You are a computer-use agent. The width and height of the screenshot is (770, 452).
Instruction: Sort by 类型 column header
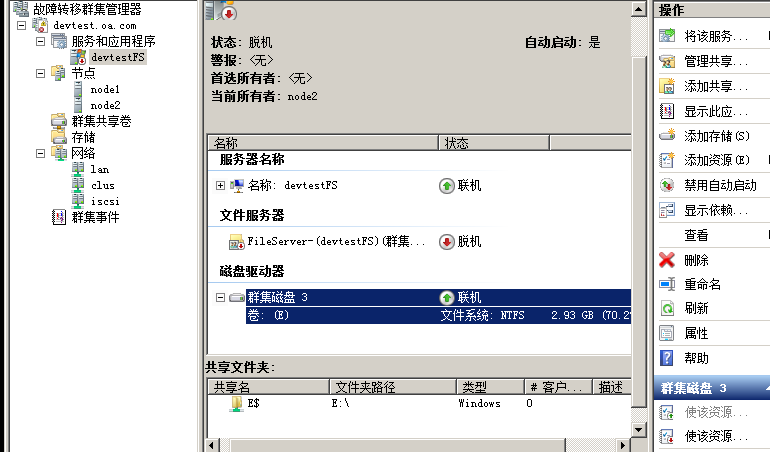coord(490,387)
